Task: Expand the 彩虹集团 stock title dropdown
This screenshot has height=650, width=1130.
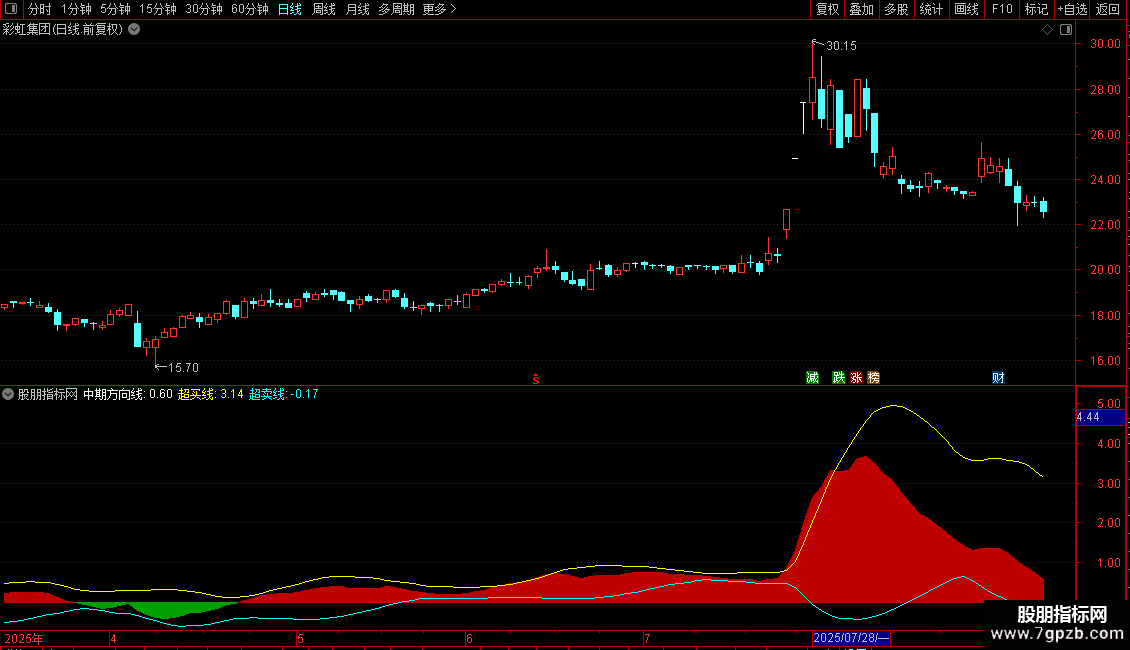Action: [x=134, y=30]
